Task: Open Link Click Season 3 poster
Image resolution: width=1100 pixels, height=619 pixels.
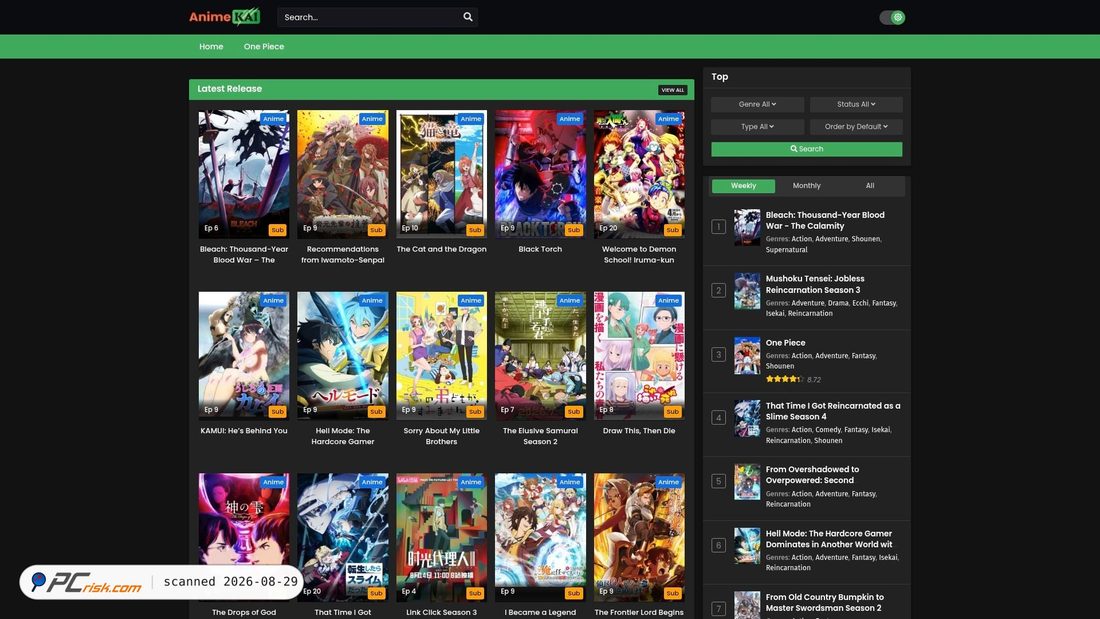Action: point(441,537)
